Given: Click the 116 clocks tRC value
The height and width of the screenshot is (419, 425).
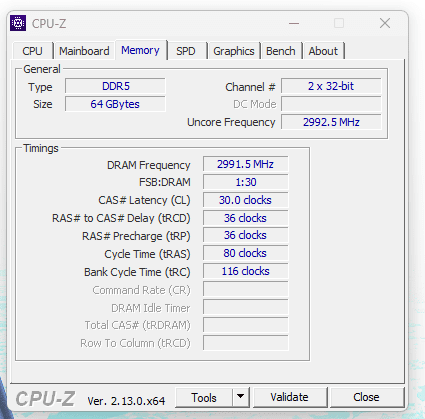Looking at the screenshot, I should point(246,271).
